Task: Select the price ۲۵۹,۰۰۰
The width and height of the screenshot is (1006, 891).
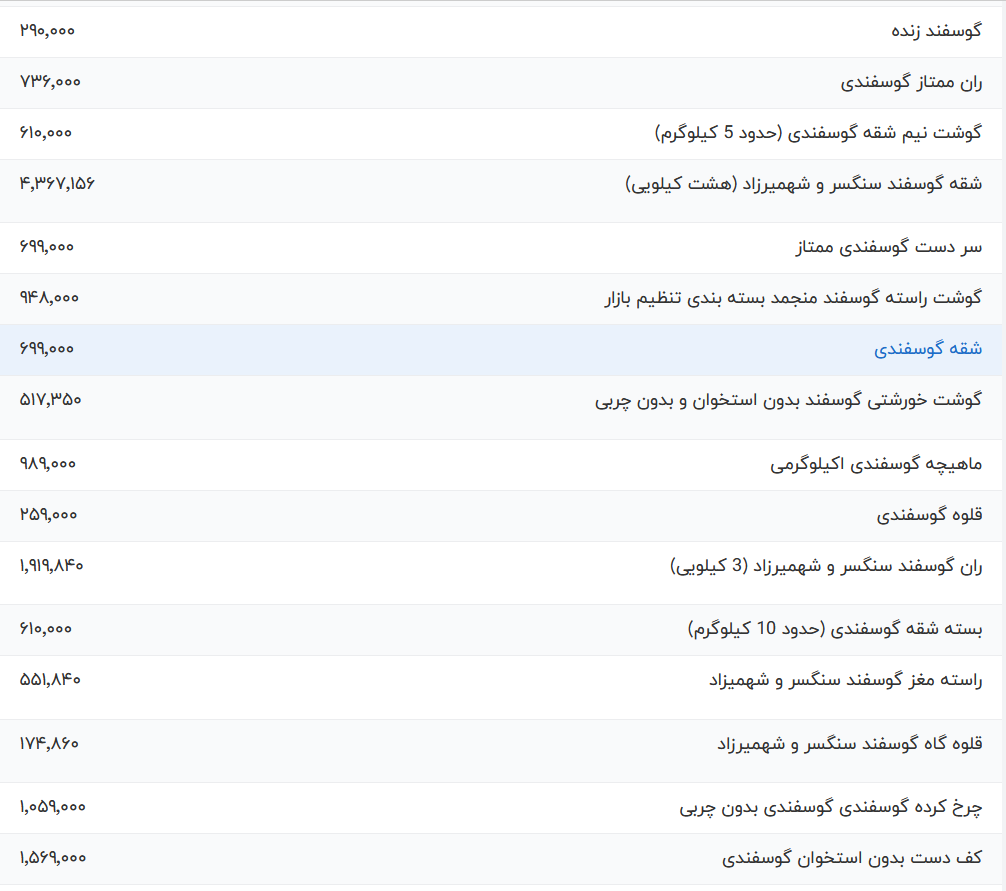Action: tap(48, 515)
